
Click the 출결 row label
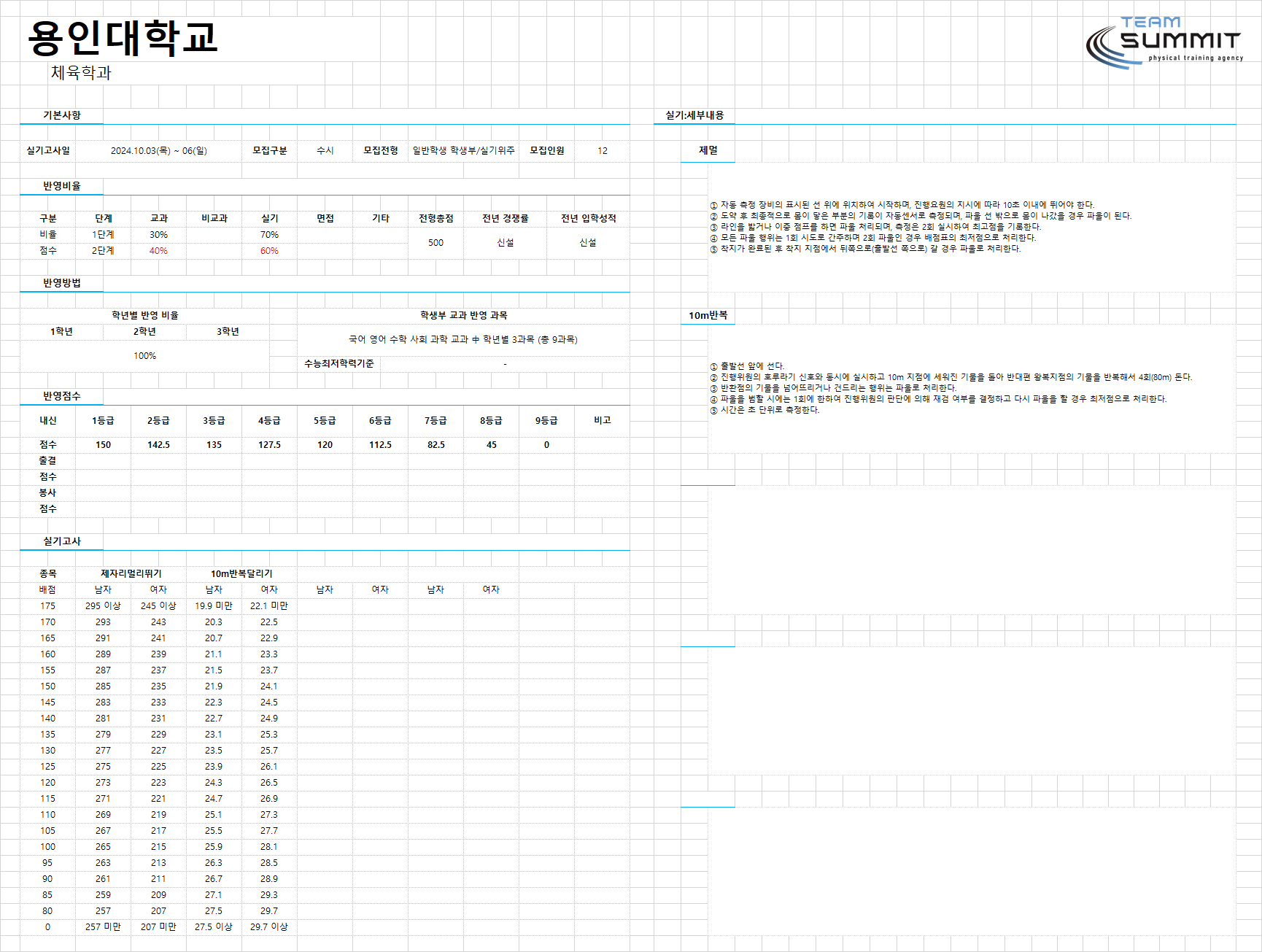[x=48, y=460]
